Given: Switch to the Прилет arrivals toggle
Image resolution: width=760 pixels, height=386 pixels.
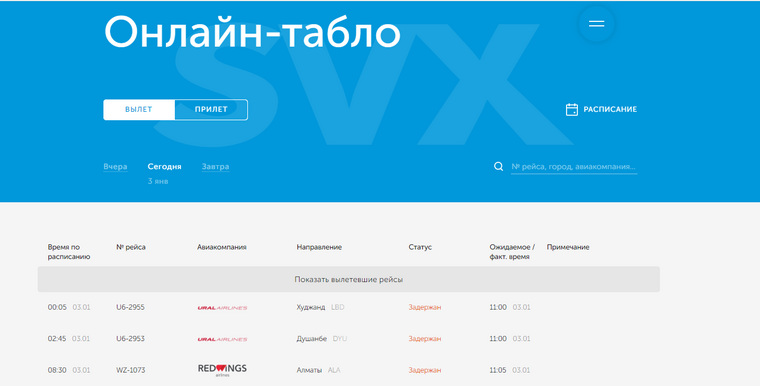Looking at the screenshot, I should click(x=211, y=110).
